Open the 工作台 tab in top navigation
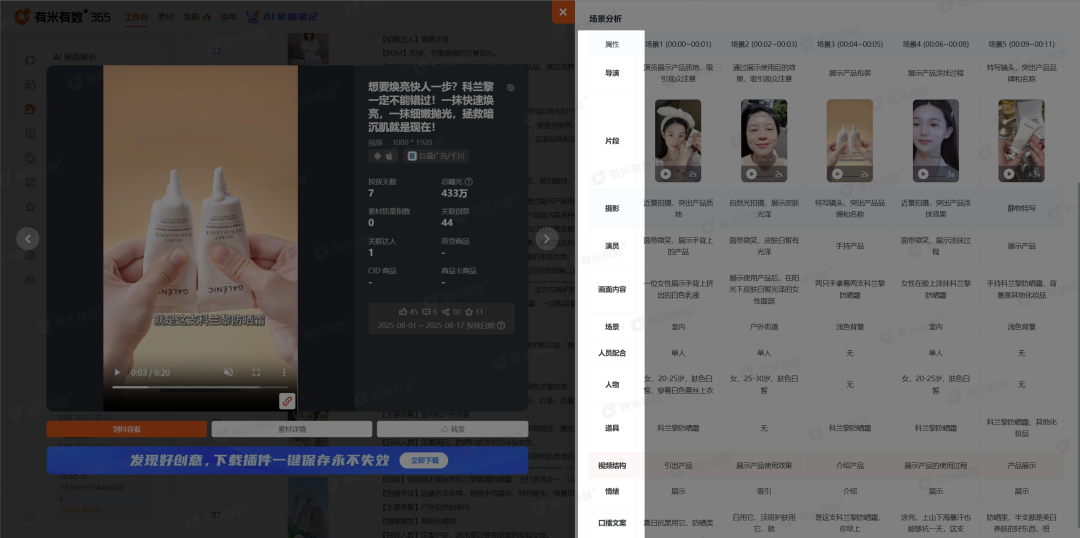 (136, 17)
